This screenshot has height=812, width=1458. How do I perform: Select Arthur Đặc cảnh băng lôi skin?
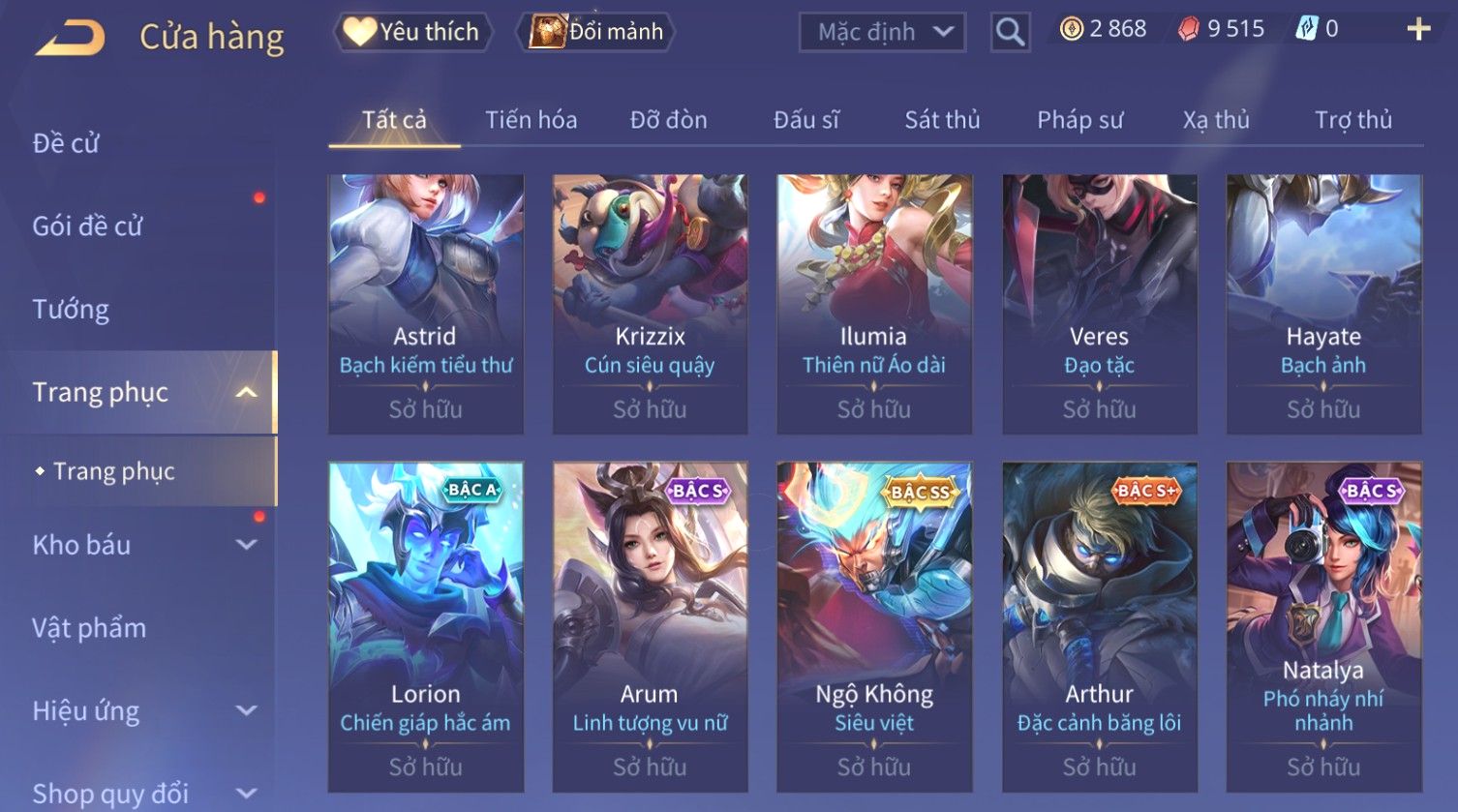click(1099, 627)
